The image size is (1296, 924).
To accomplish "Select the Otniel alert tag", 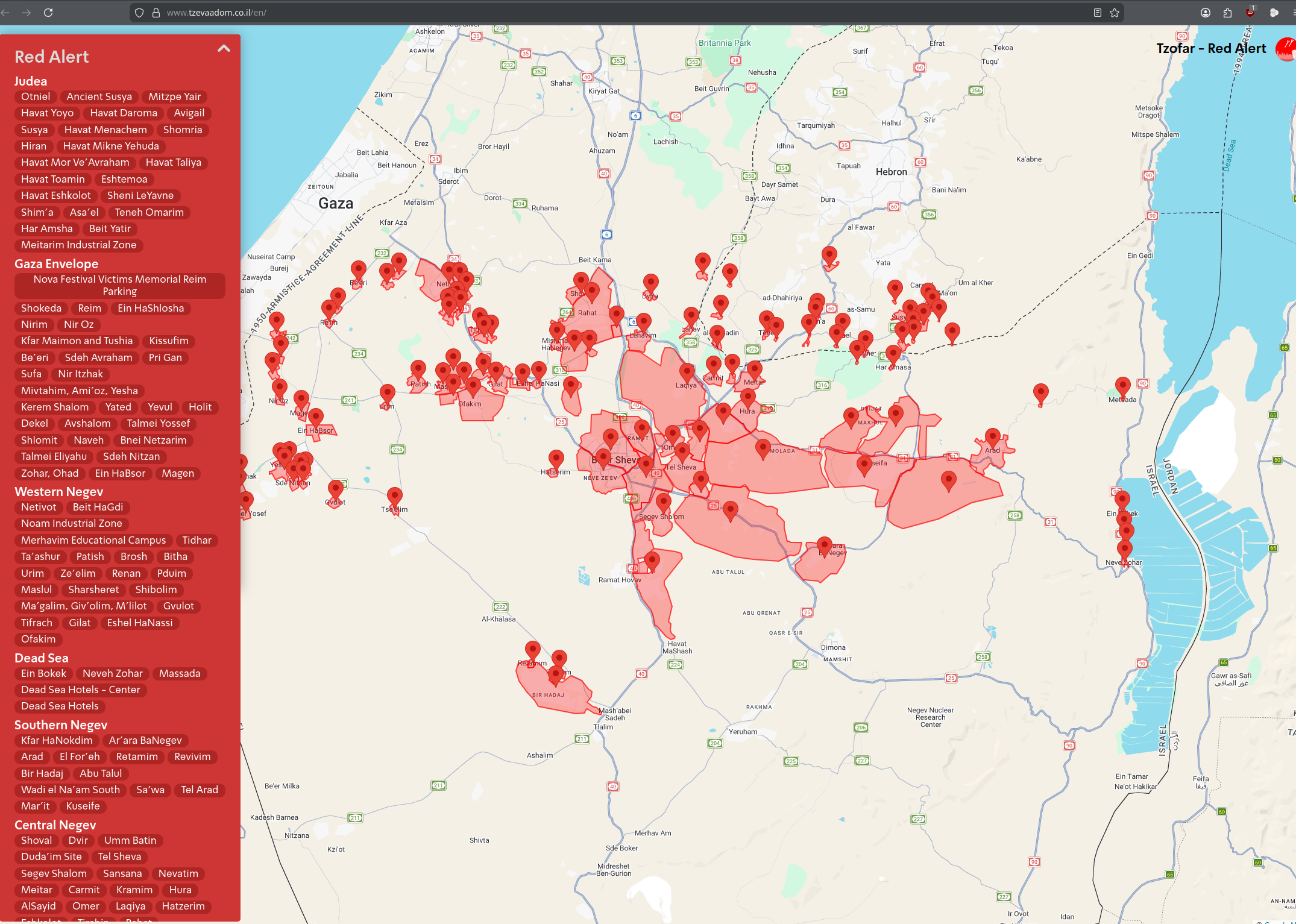I will pyautogui.click(x=36, y=96).
